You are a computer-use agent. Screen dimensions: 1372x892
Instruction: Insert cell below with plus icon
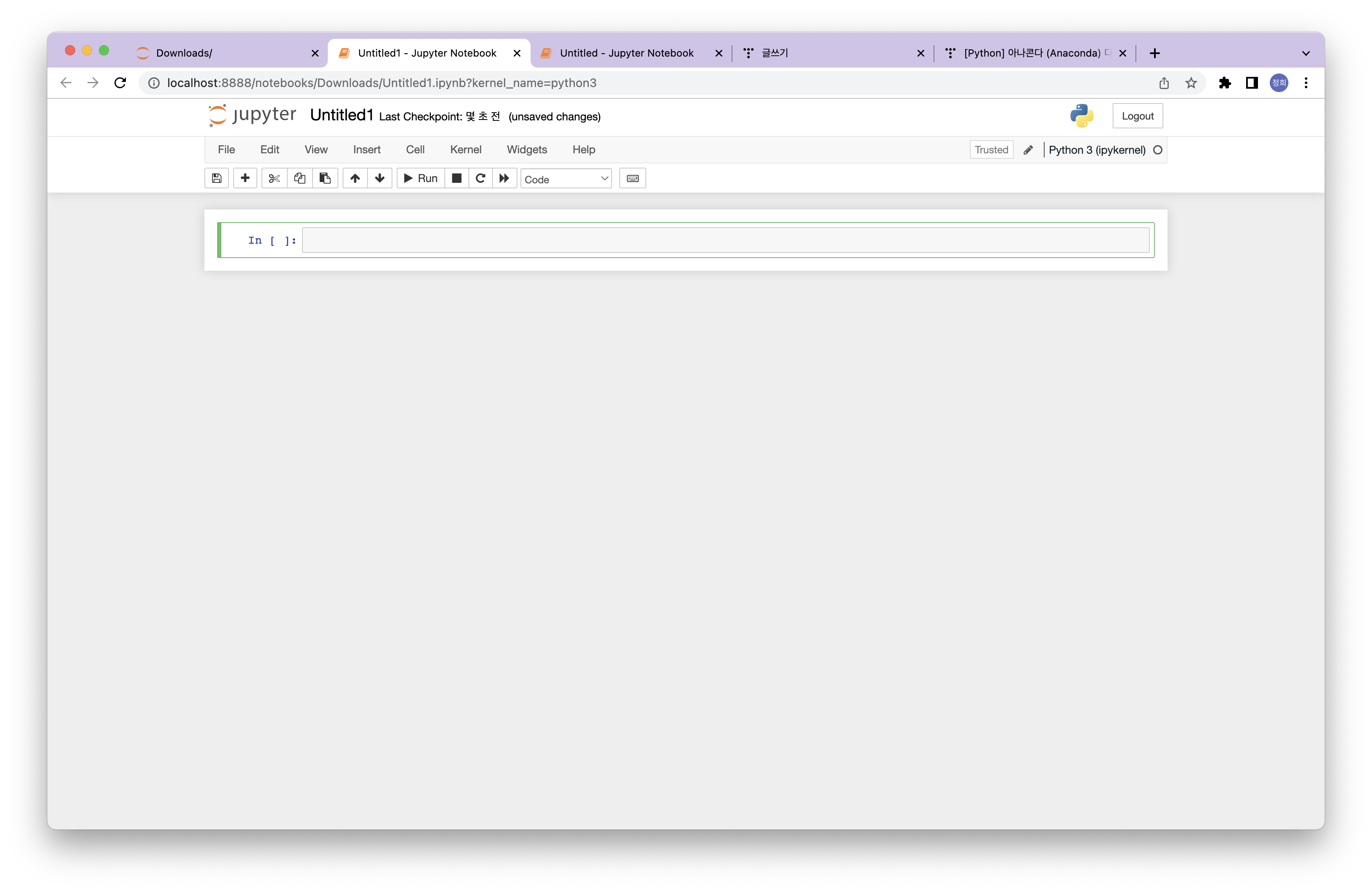[245, 178]
